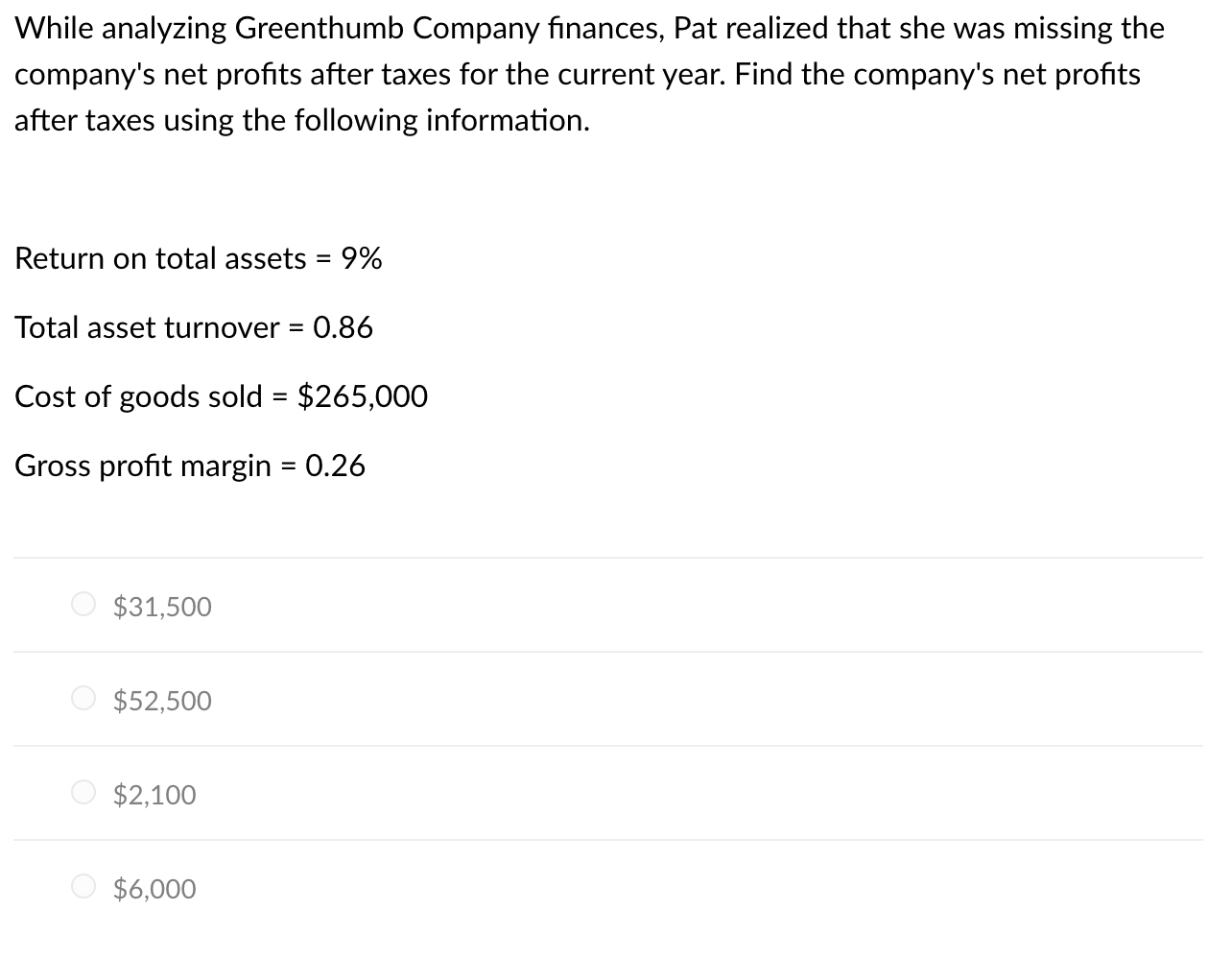1232x958 pixels.
Task: Click the $6,000 answer label
Action: (154, 888)
